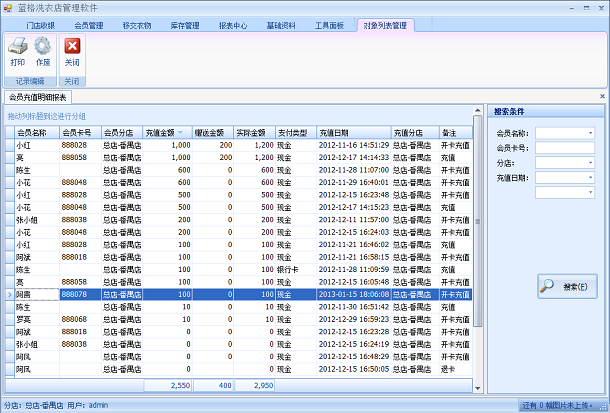The height and width of the screenshot is (413, 610).
Task: Open the 会员管理 ribbon tab
Action: tap(89, 26)
